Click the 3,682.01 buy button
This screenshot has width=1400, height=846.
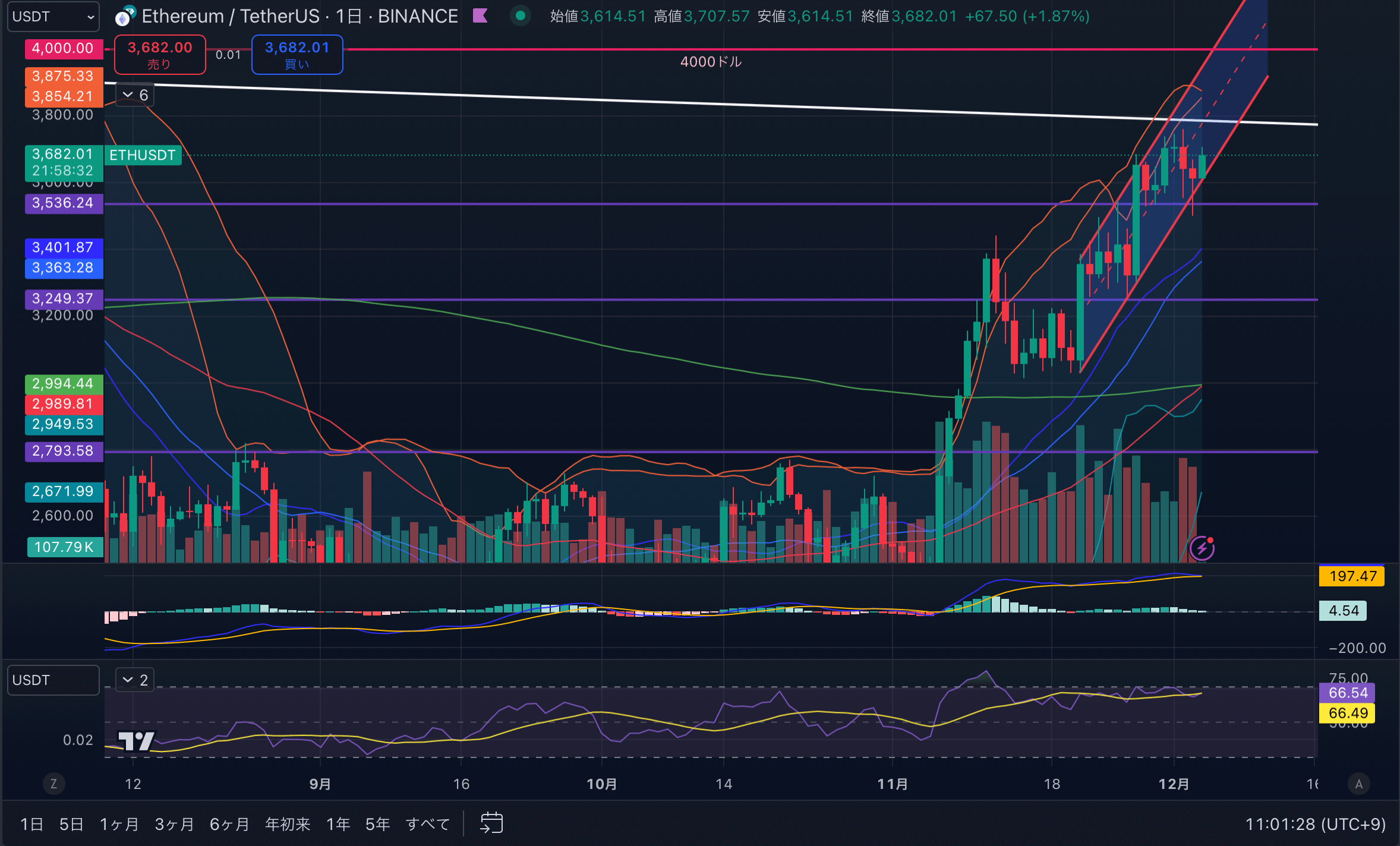[297, 55]
